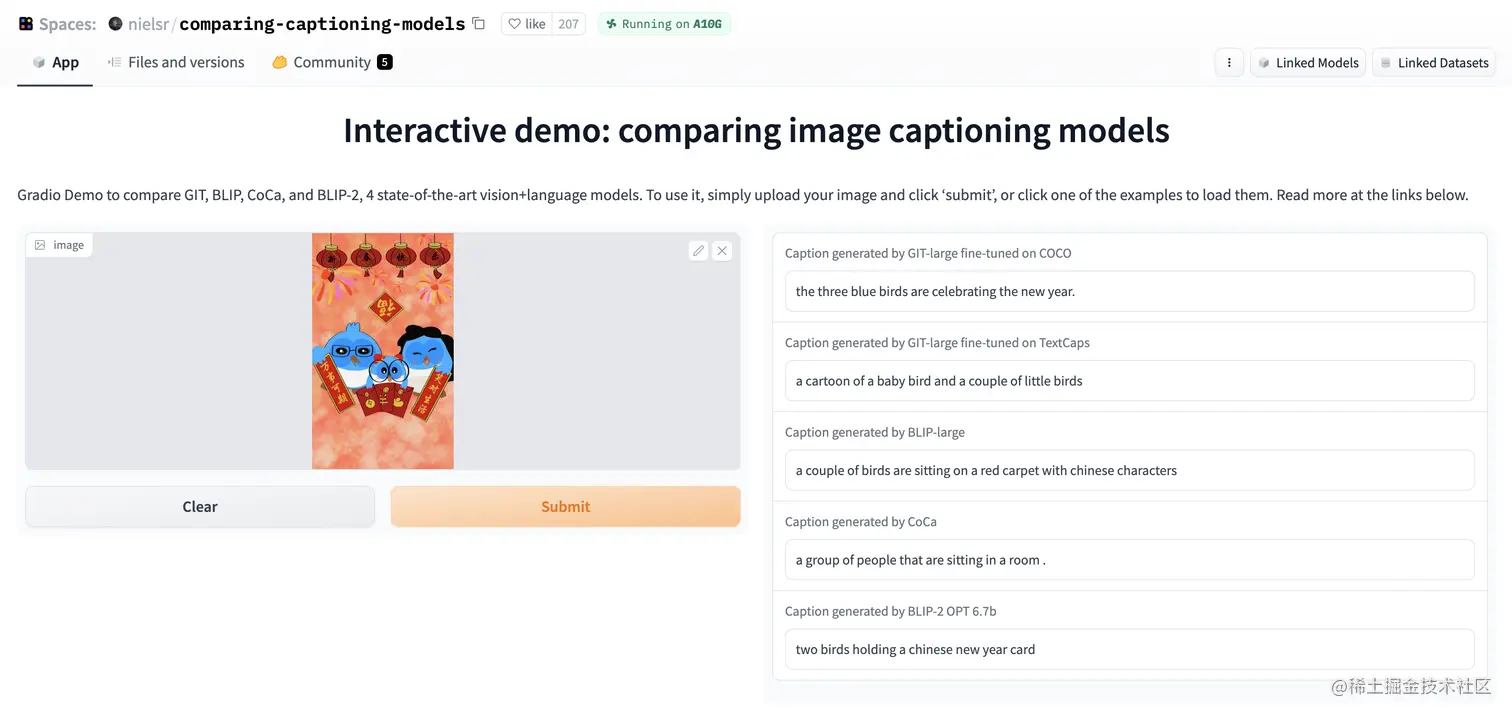
Task: Open the Files and versions tab
Action: [x=176, y=62]
